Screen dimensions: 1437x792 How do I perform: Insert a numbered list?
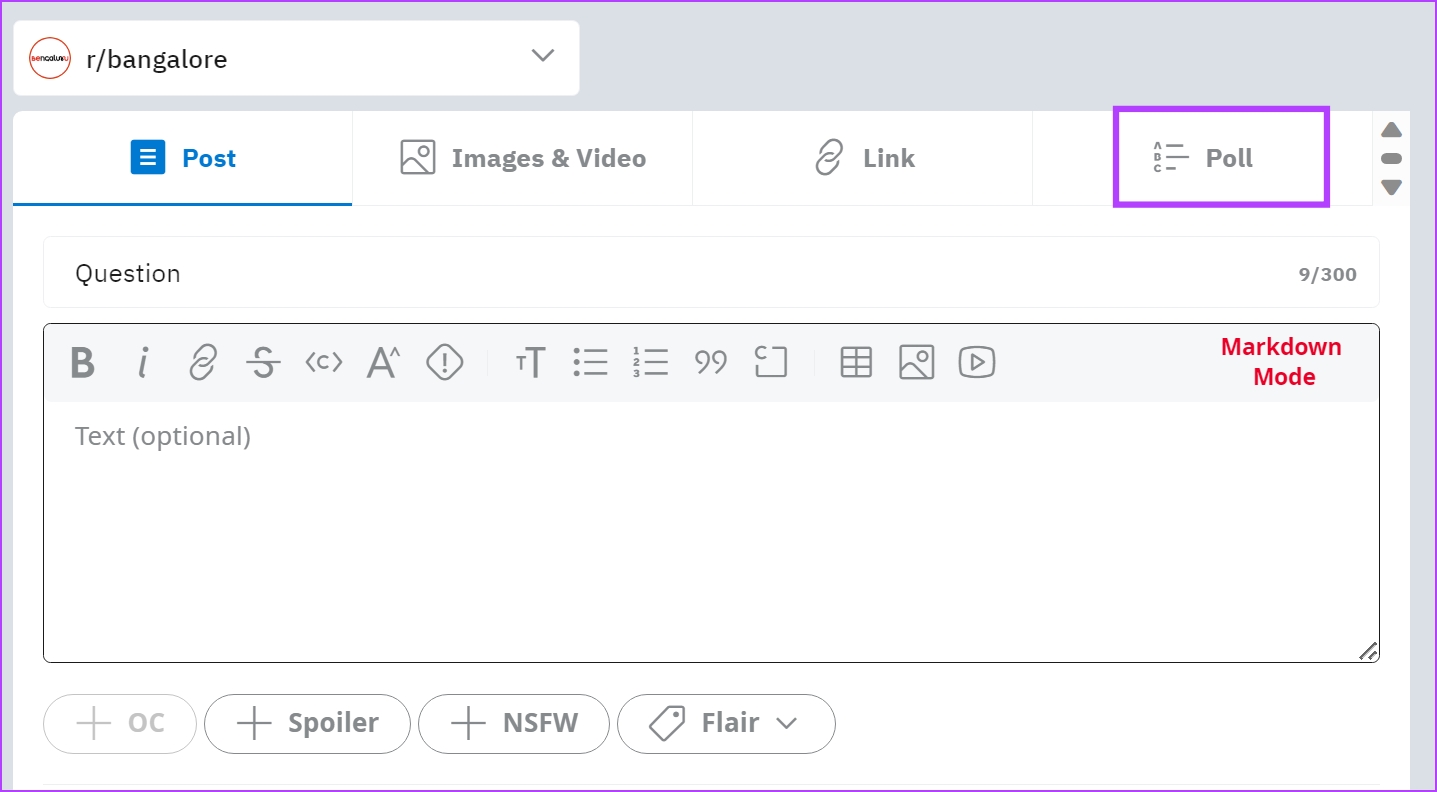point(650,362)
